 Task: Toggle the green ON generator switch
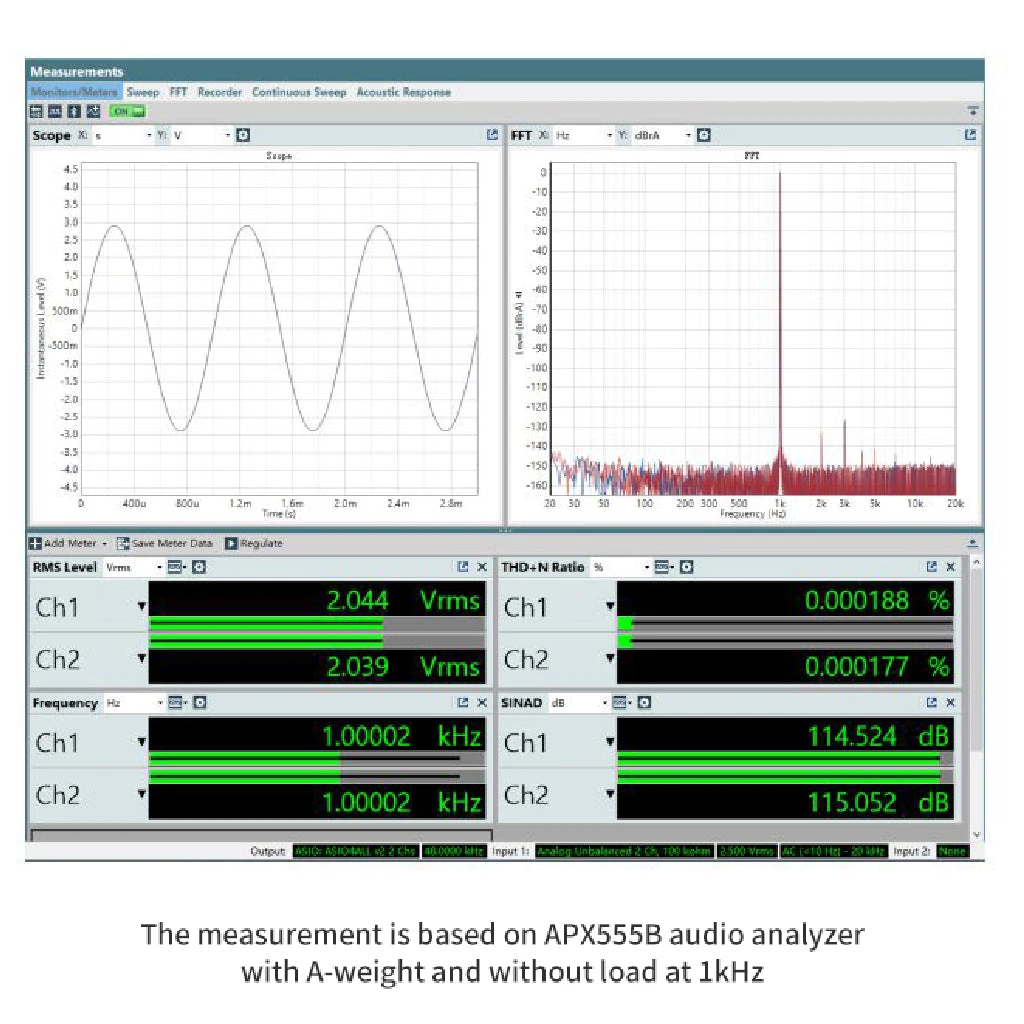click(128, 111)
